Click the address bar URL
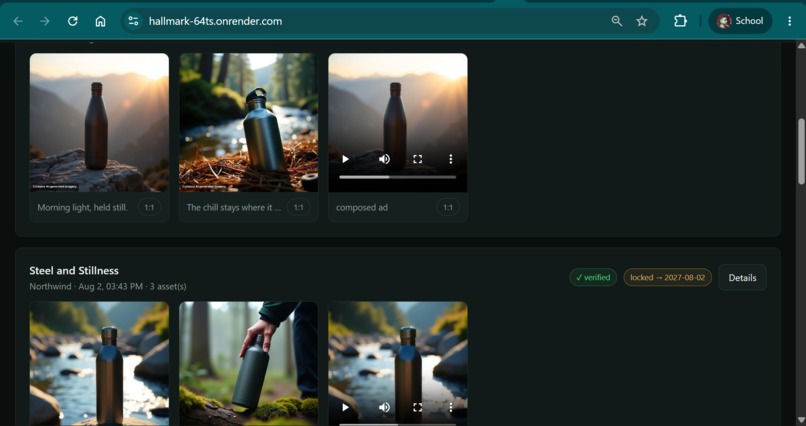 215,21
